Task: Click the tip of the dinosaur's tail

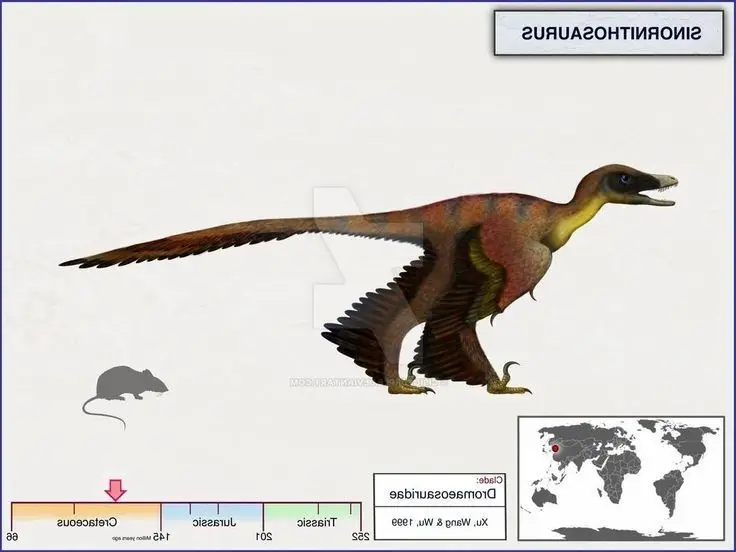Action: pos(68,263)
